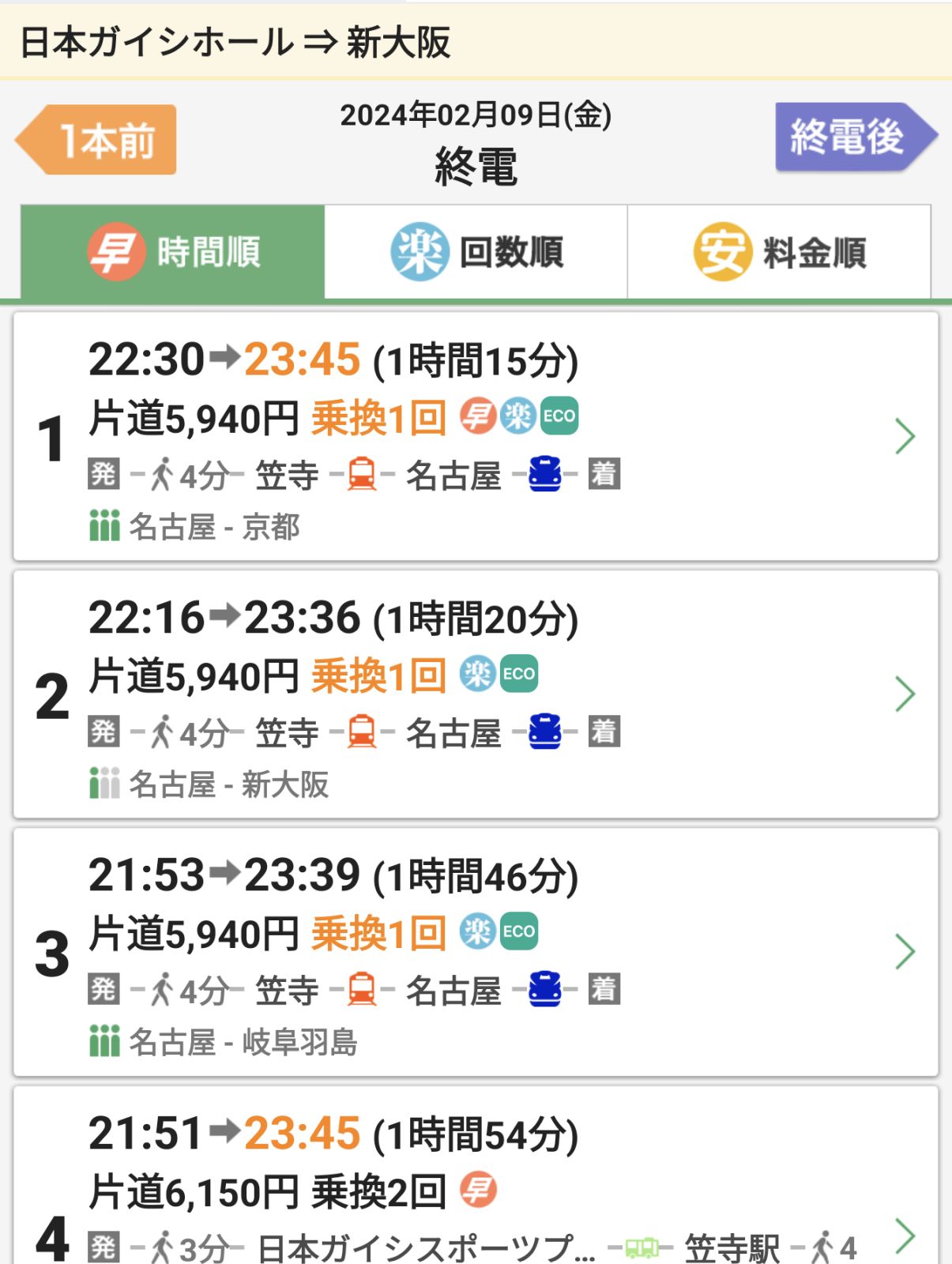
Task: Switch to the 料金順 tab
Action: (x=779, y=252)
